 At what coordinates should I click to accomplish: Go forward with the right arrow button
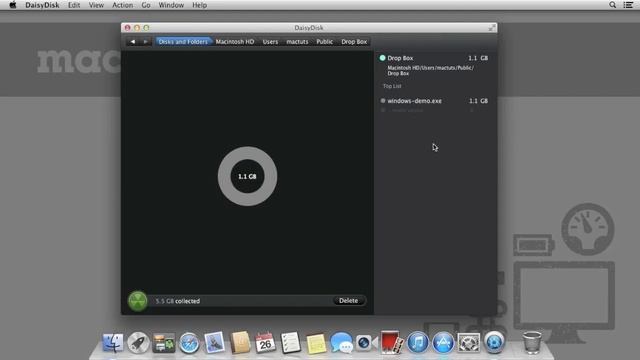145,42
